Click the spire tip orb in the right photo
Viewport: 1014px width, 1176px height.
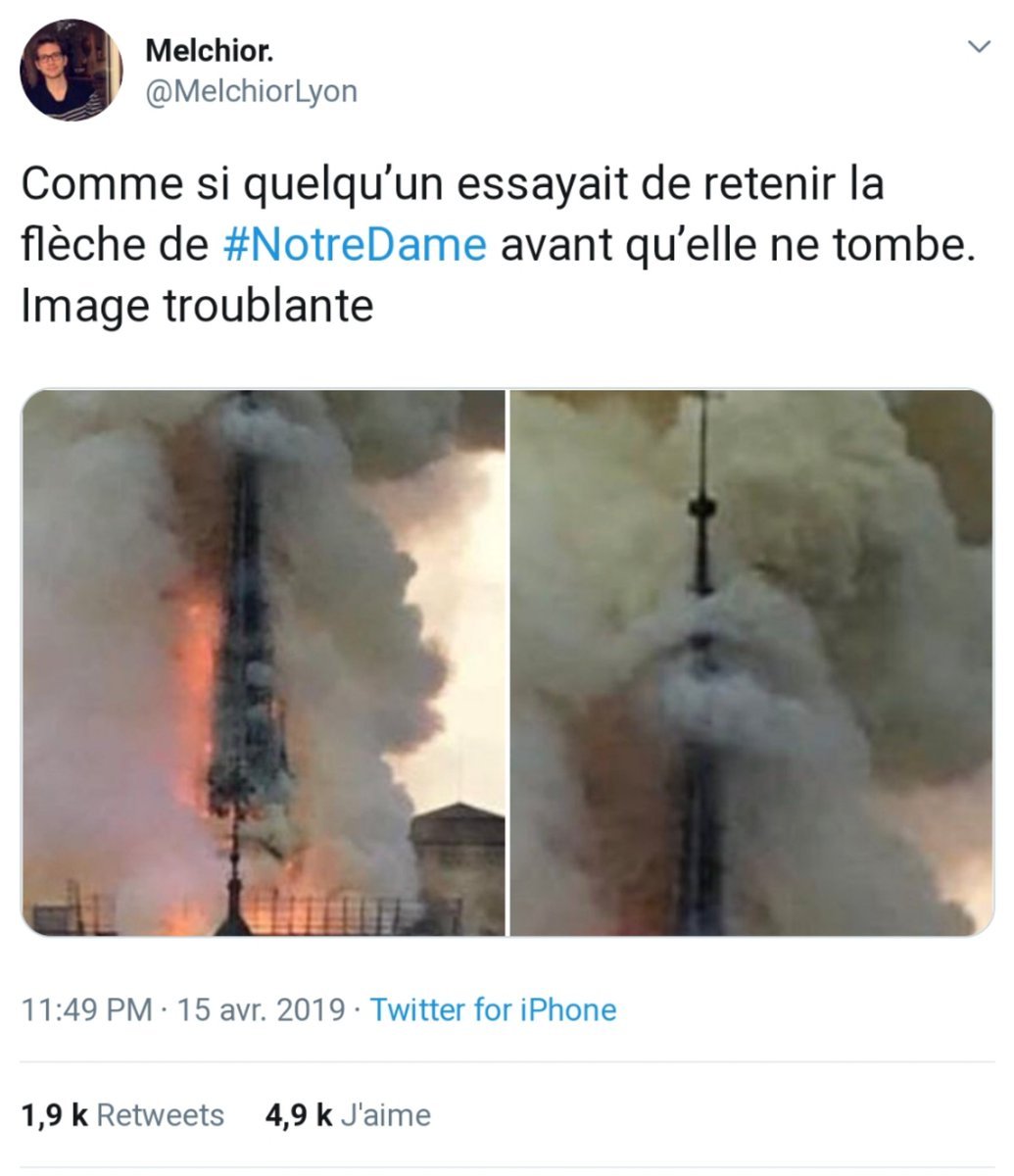point(701,507)
